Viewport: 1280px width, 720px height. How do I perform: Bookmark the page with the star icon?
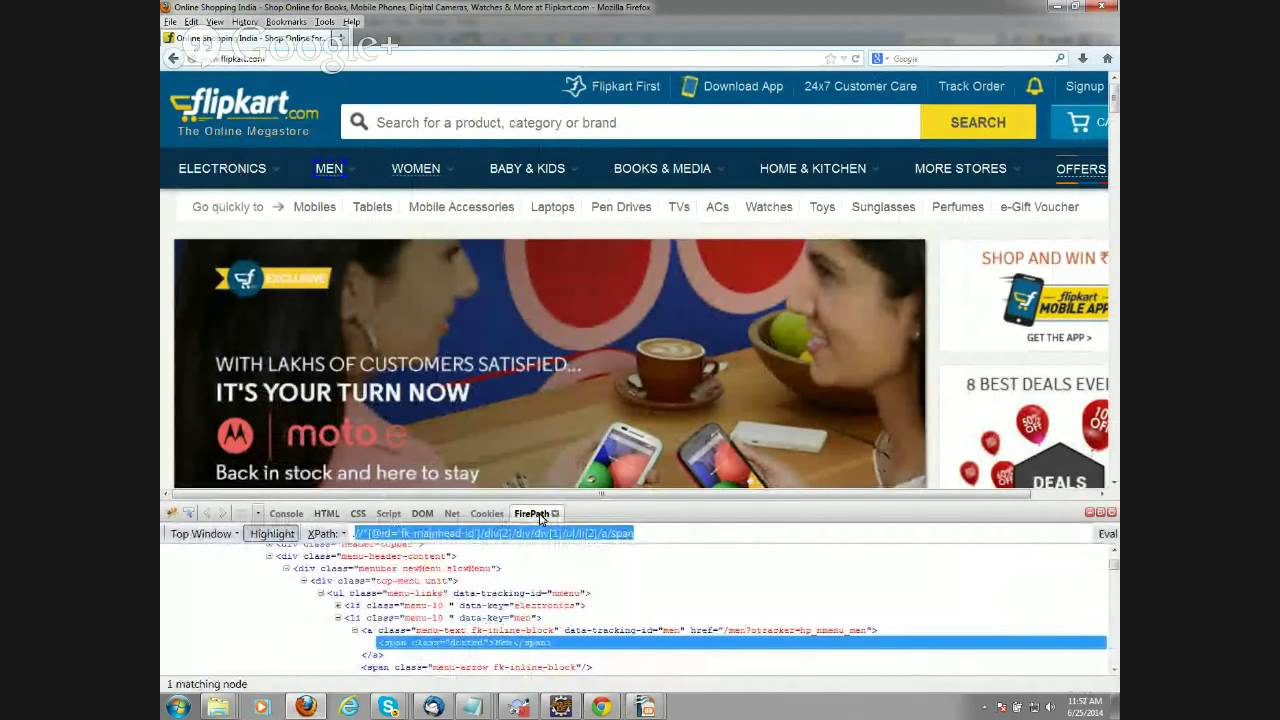(830, 58)
